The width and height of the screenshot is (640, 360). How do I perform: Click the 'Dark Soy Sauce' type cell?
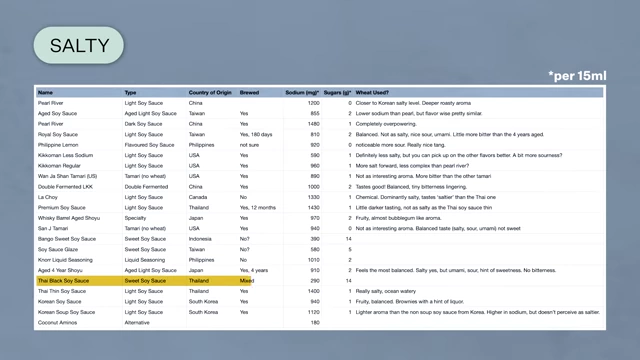click(x=143, y=124)
